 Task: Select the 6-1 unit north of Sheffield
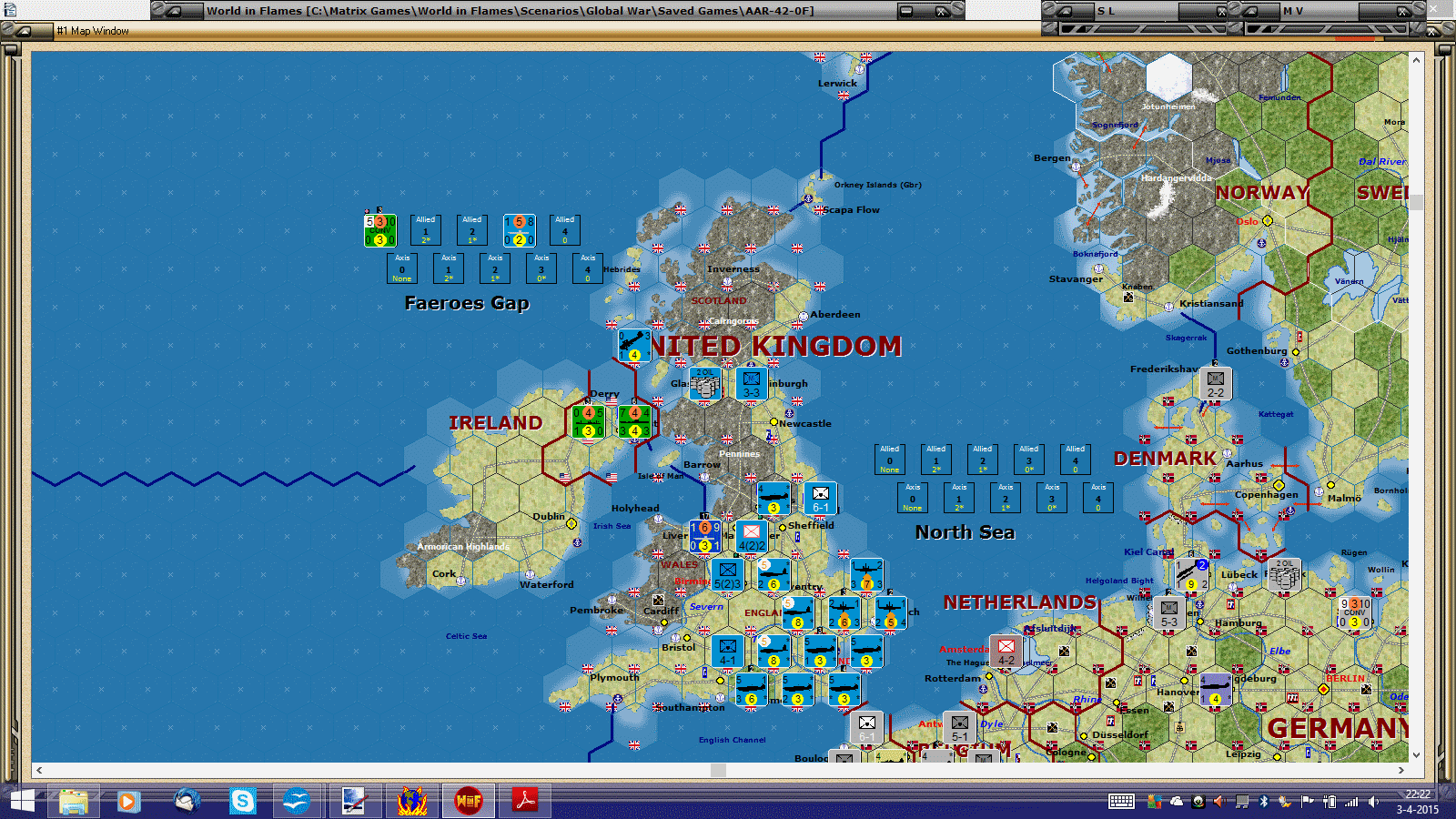[820, 499]
